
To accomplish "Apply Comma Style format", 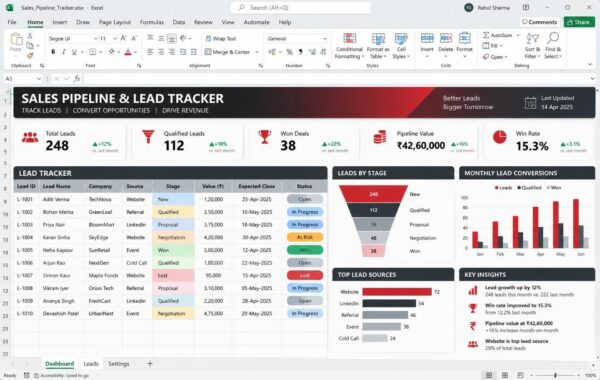I will 300,52.
